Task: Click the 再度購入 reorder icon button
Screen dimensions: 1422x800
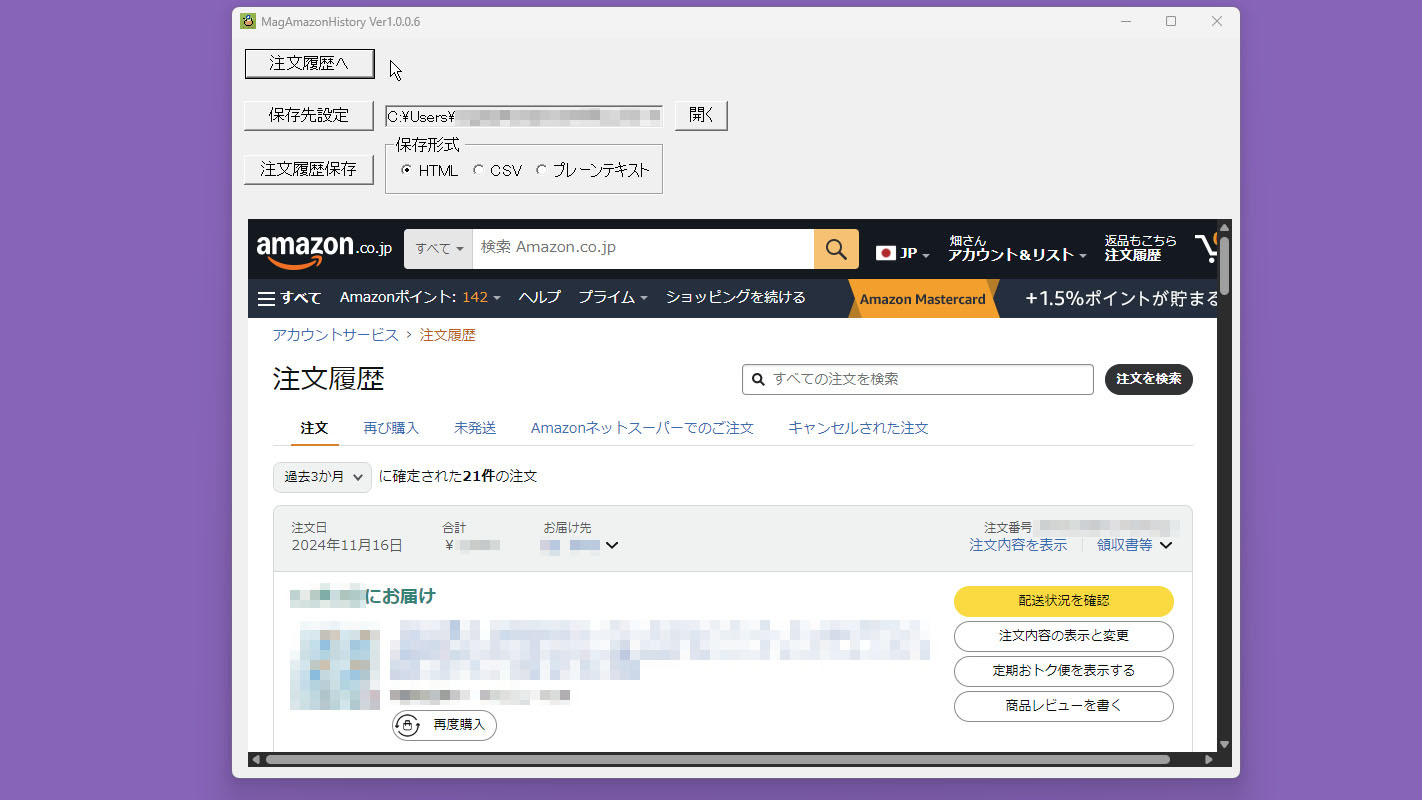Action: tap(444, 725)
